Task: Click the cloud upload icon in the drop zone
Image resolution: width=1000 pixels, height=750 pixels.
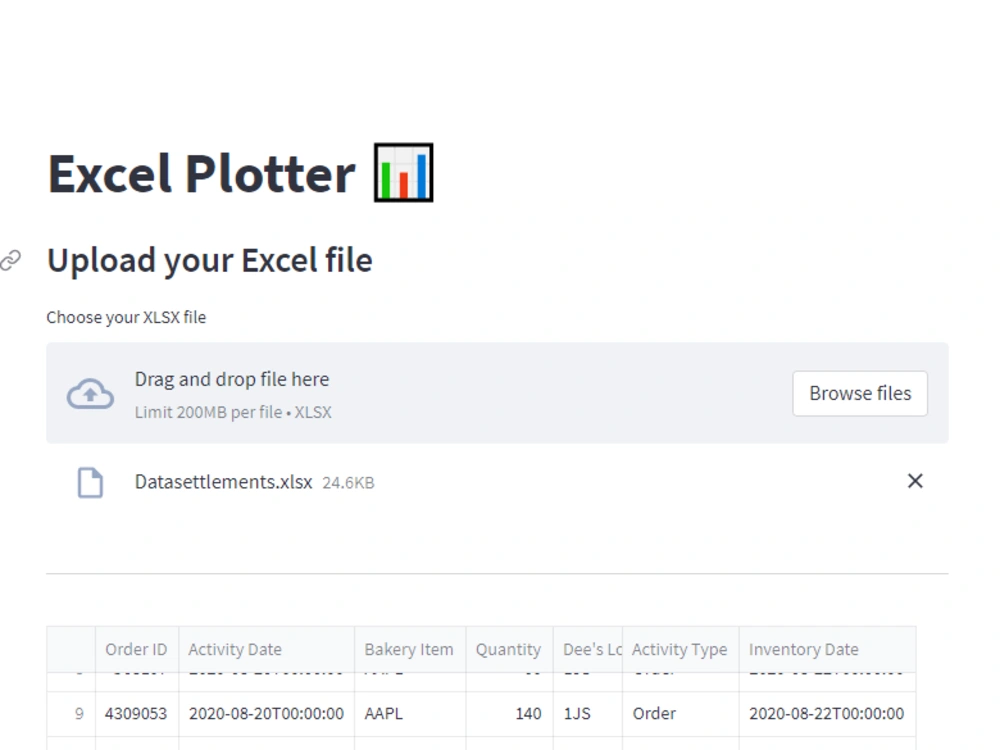Action: 89,393
